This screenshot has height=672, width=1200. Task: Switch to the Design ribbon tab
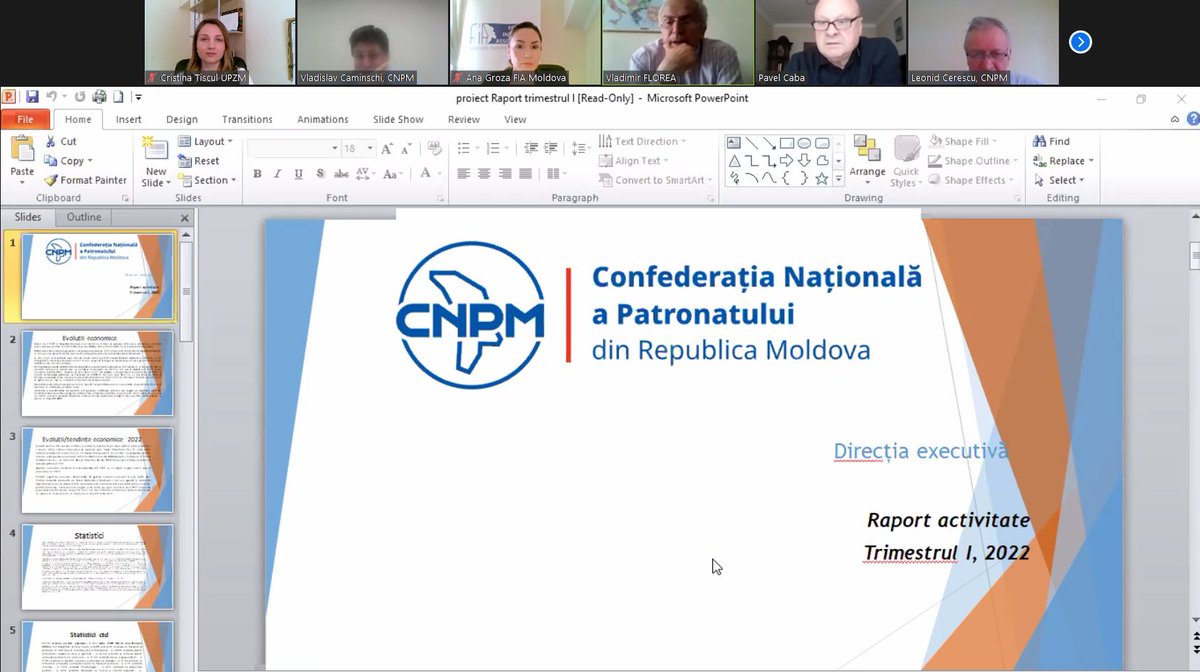182,119
